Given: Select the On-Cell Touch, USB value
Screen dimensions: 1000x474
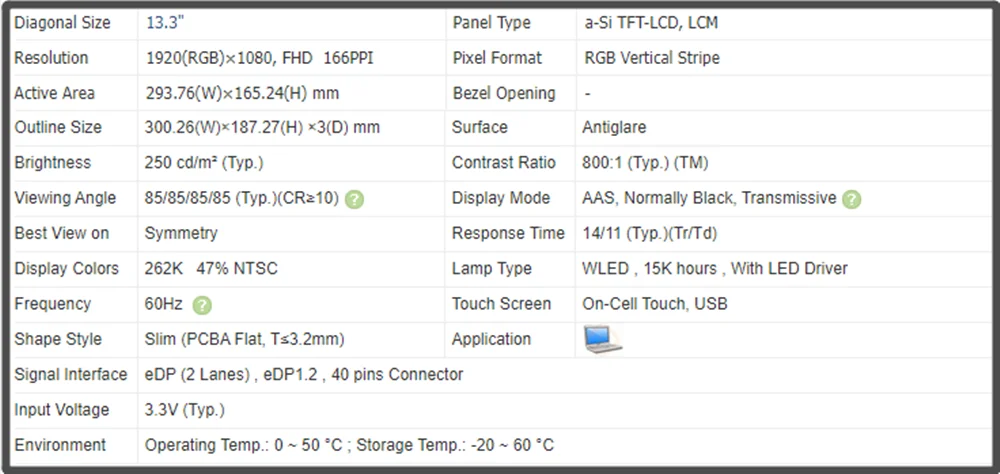Looking at the screenshot, I should (655, 304).
